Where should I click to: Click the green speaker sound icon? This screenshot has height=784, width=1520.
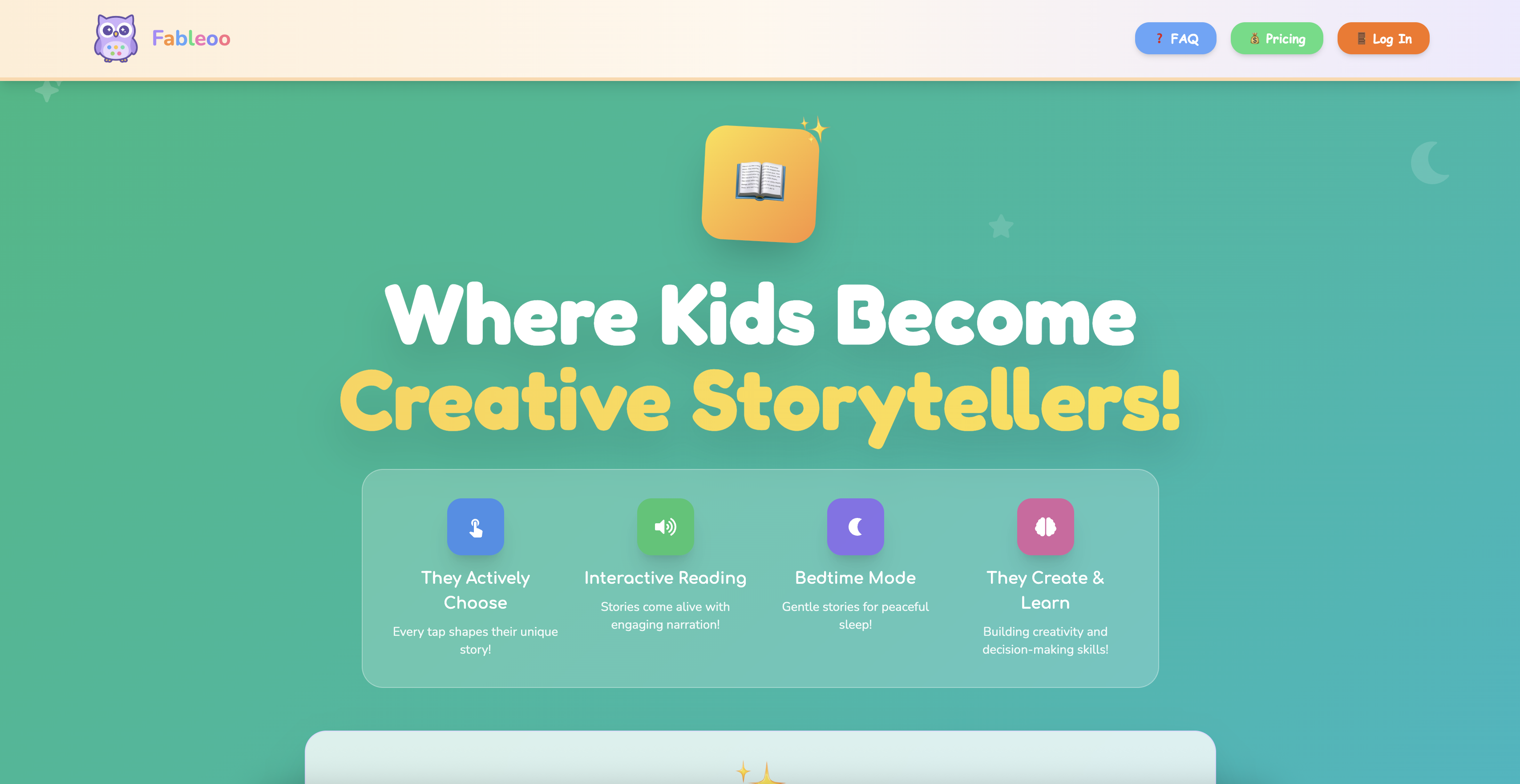(x=665, y=526)
